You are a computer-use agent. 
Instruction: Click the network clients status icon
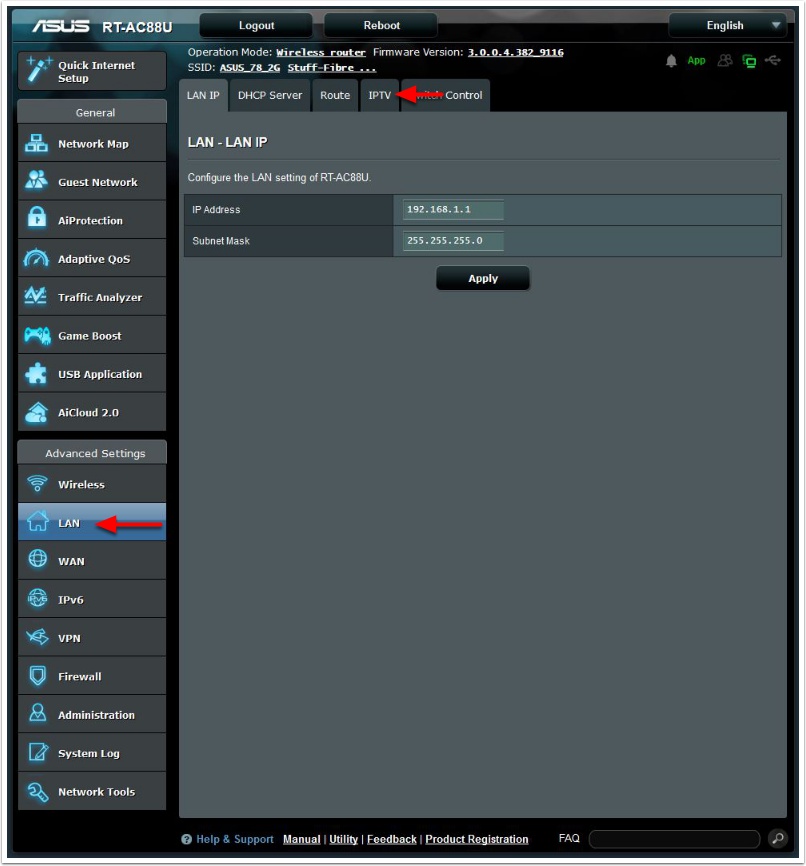click(750, 61)
